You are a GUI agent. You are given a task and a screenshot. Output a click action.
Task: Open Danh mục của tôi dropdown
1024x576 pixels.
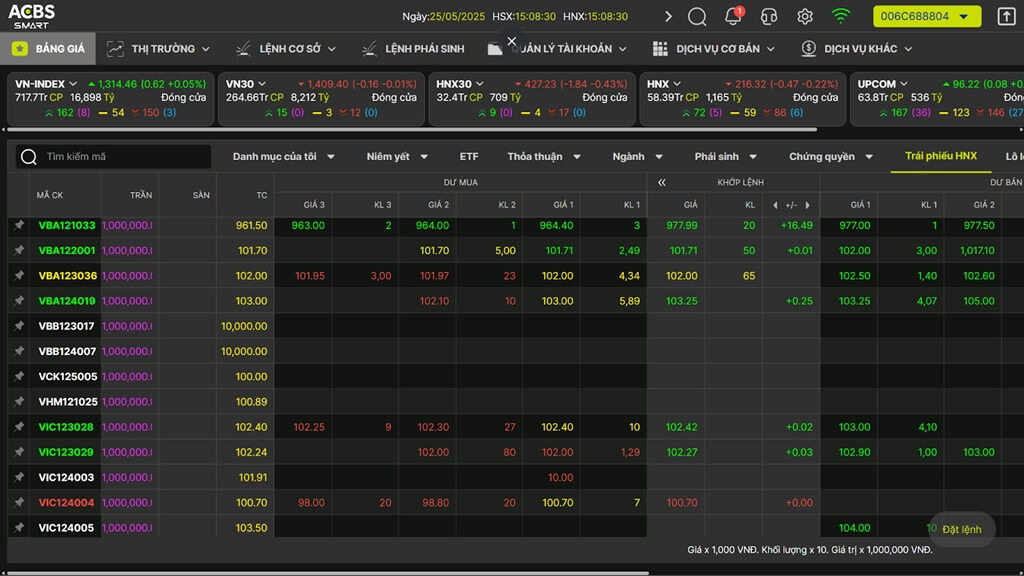pos(283,157)
